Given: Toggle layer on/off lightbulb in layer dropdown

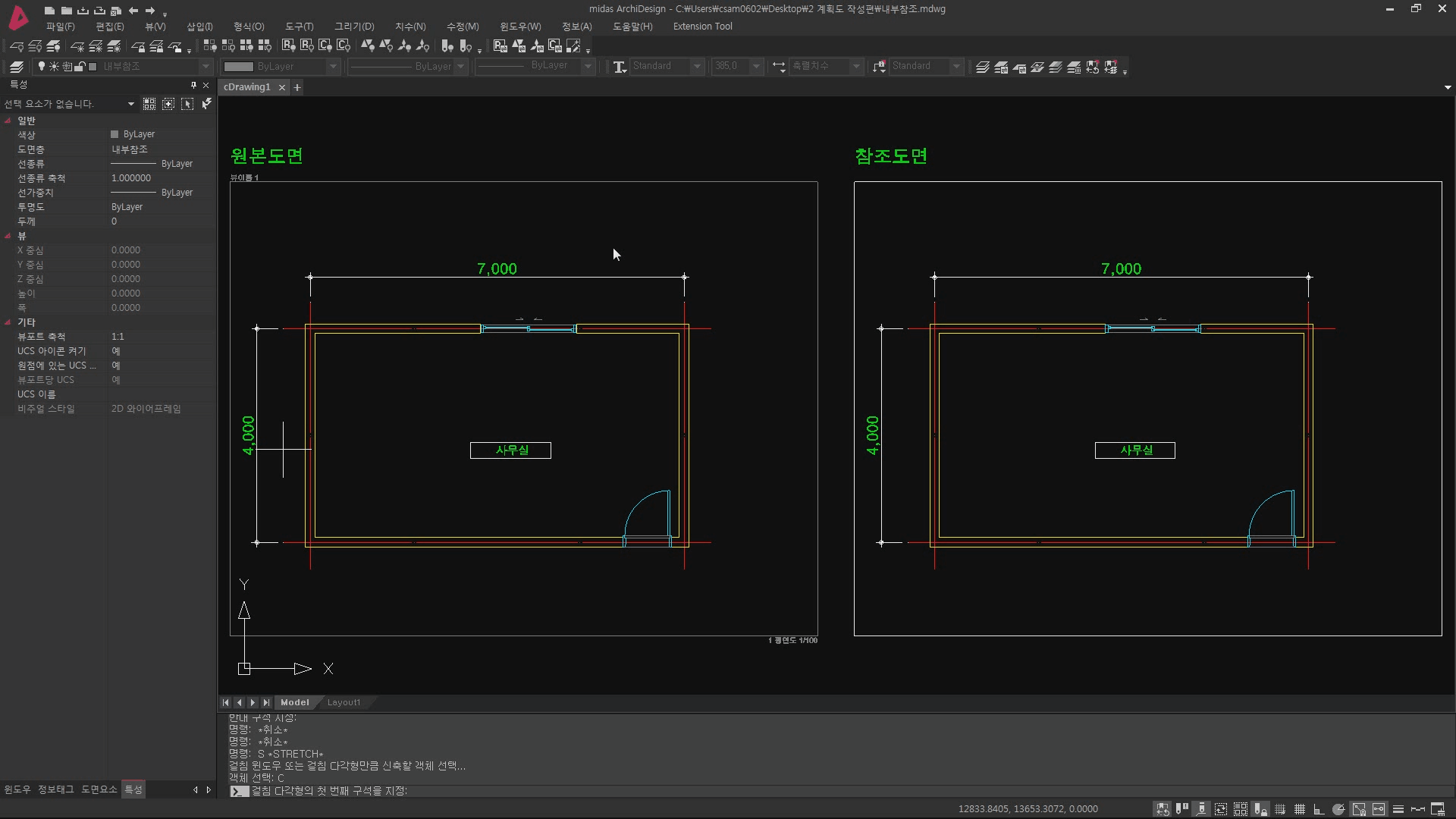Looking at the screenshot, I should tap(42, 67).
